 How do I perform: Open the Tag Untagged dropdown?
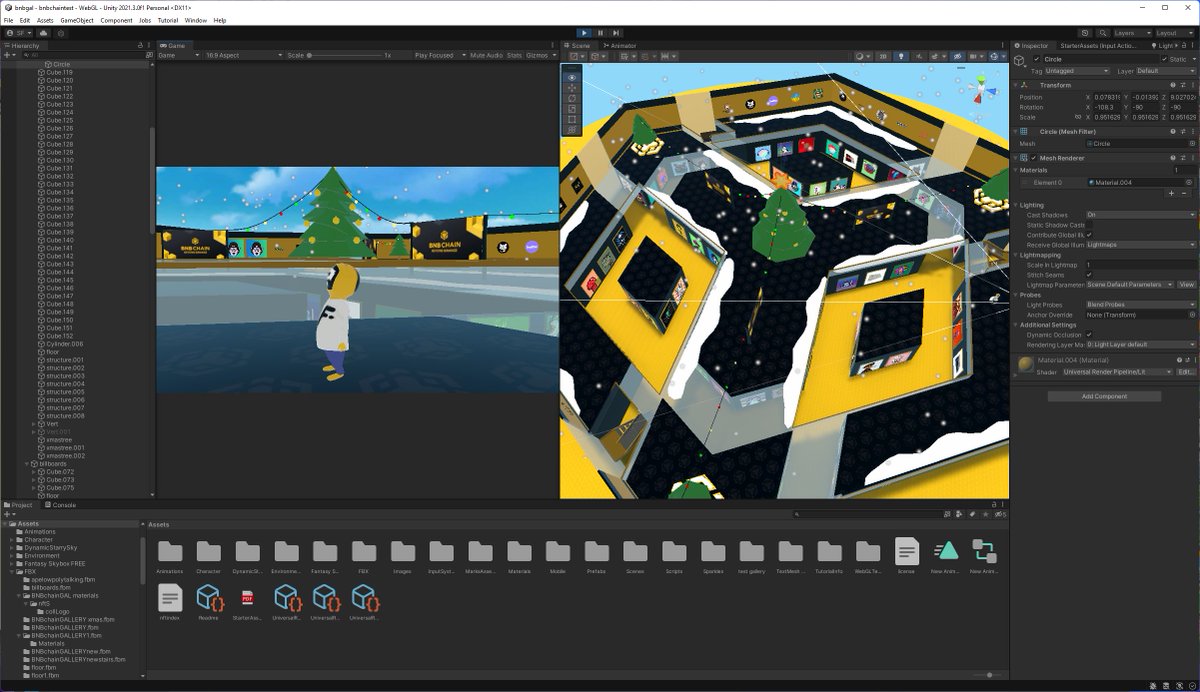(1077, 71)
